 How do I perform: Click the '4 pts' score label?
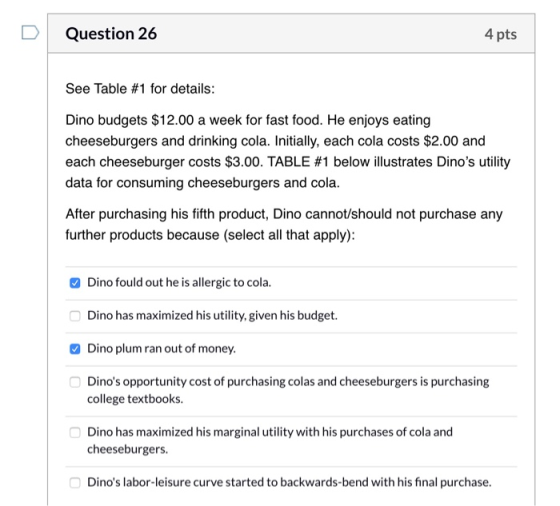[501, 34]
